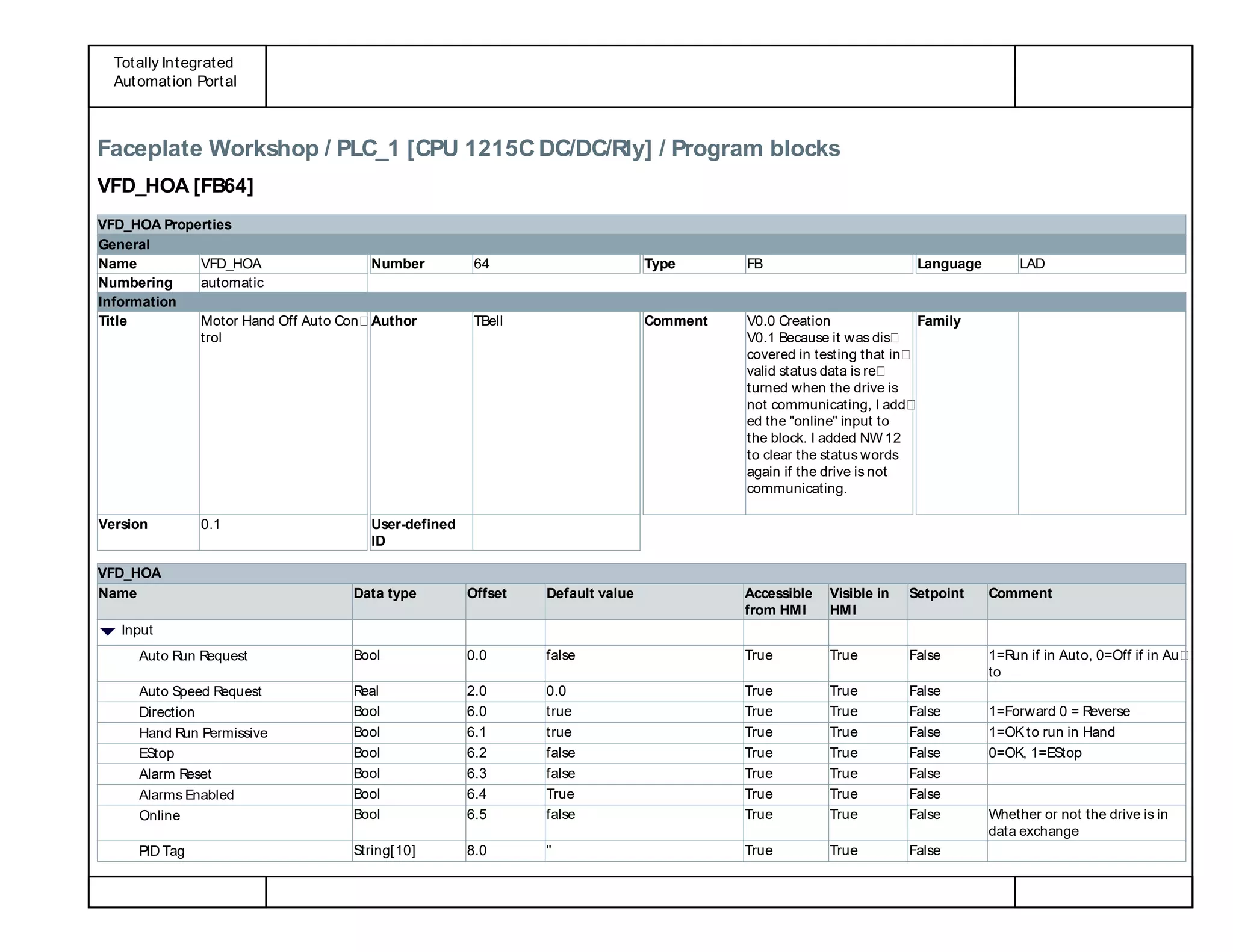Select the Online input row
This screenshot has height=952, width=1233.
[160, 816]
